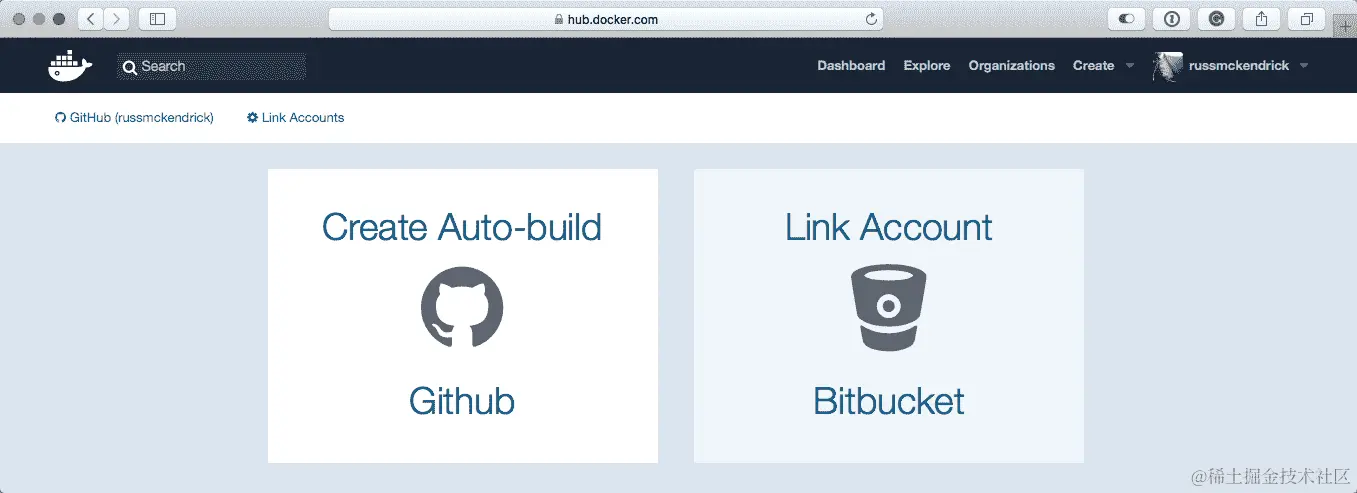Screen dimensions: 1357x493
Task: Click the Create Auto-build heading
Action: pyautogui.click(x=462, y=227)
